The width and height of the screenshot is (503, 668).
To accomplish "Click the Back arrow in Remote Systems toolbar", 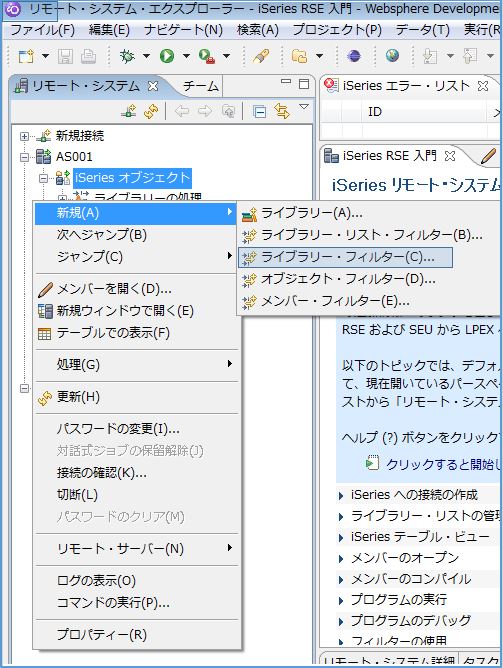I will 182,112.
